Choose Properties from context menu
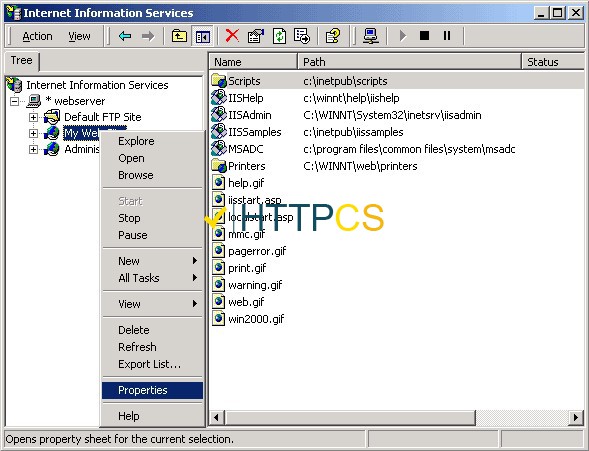This screenshot has height=451, width=589. (153, 390)
